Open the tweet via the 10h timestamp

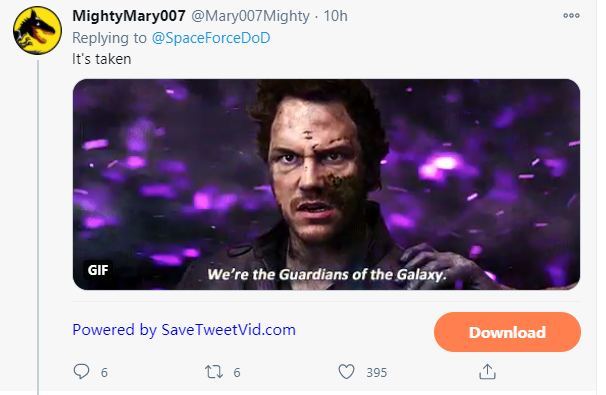[x=335, y=16]
